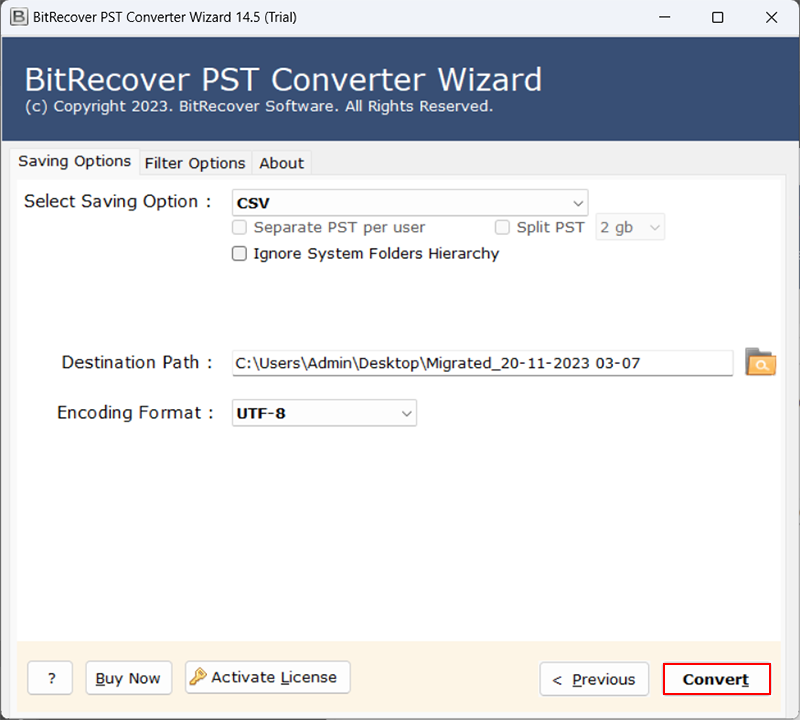Screen dimensions: 800x720
Task: Tick the Split PST checkbox
Action: click(x=502, y=227)
